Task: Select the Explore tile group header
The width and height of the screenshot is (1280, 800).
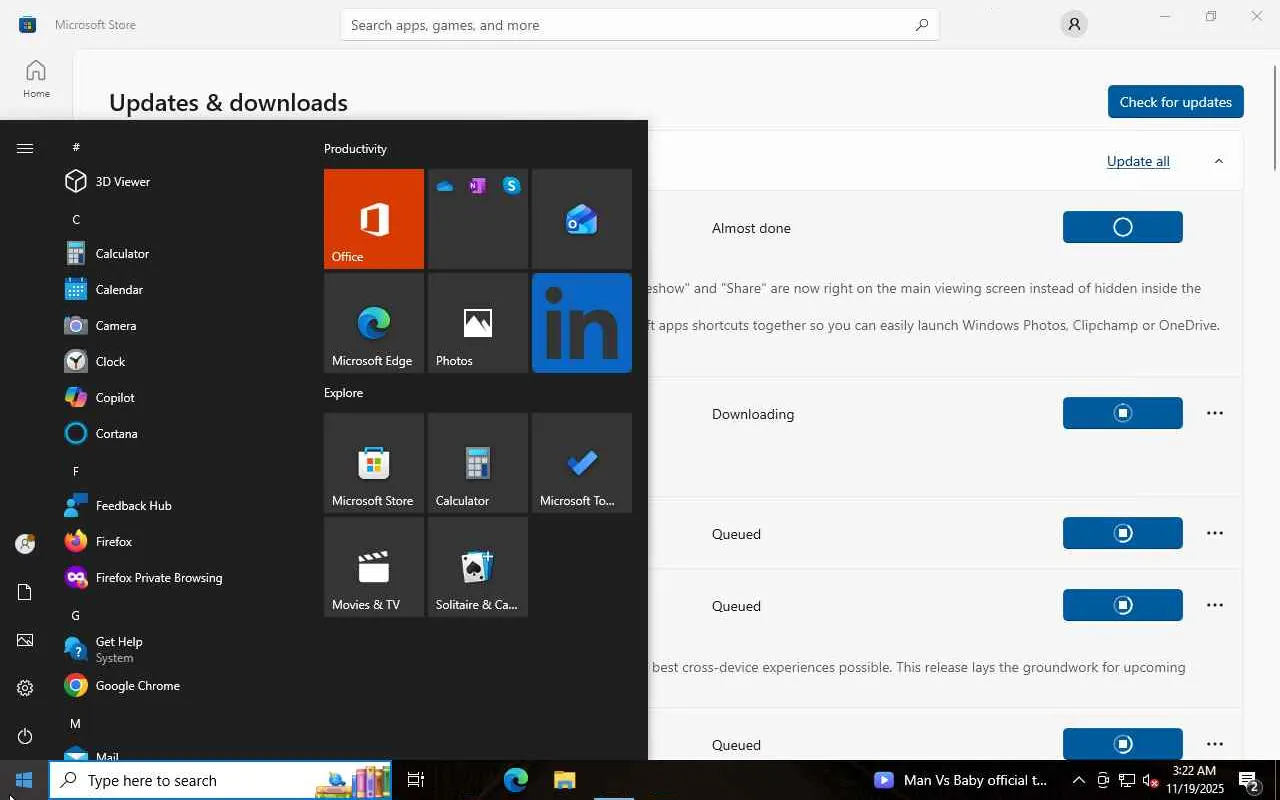Action: click(343, 393)
